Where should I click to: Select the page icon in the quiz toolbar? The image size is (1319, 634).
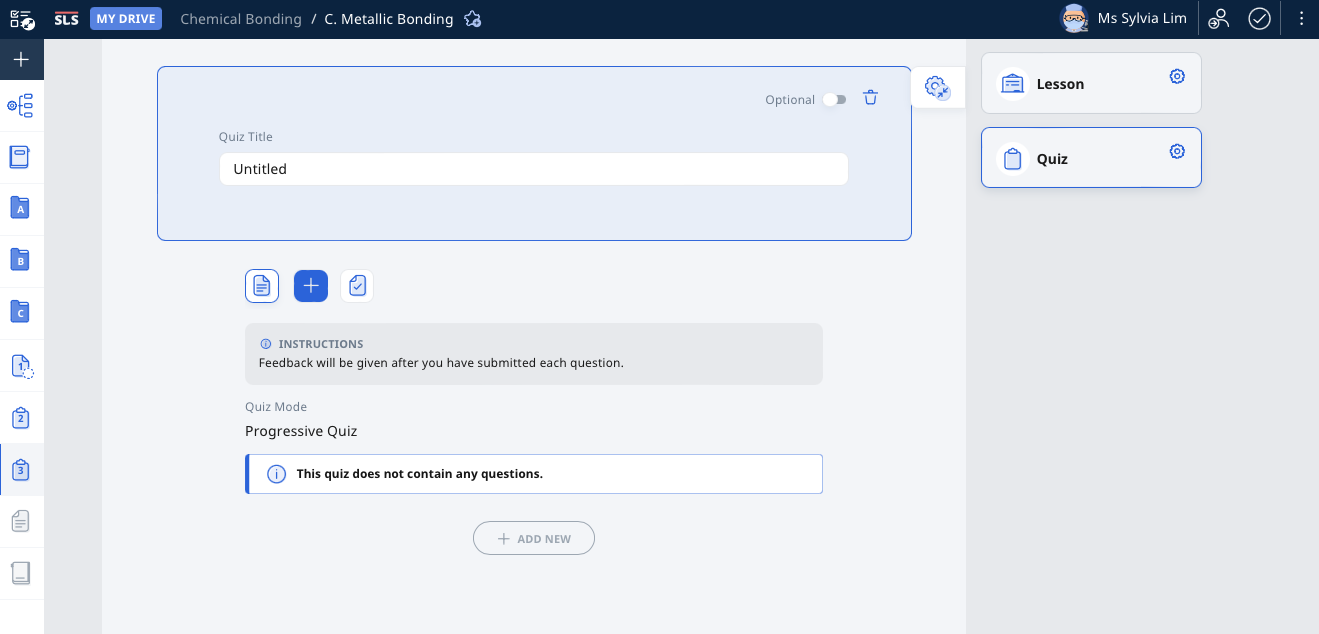261,286
